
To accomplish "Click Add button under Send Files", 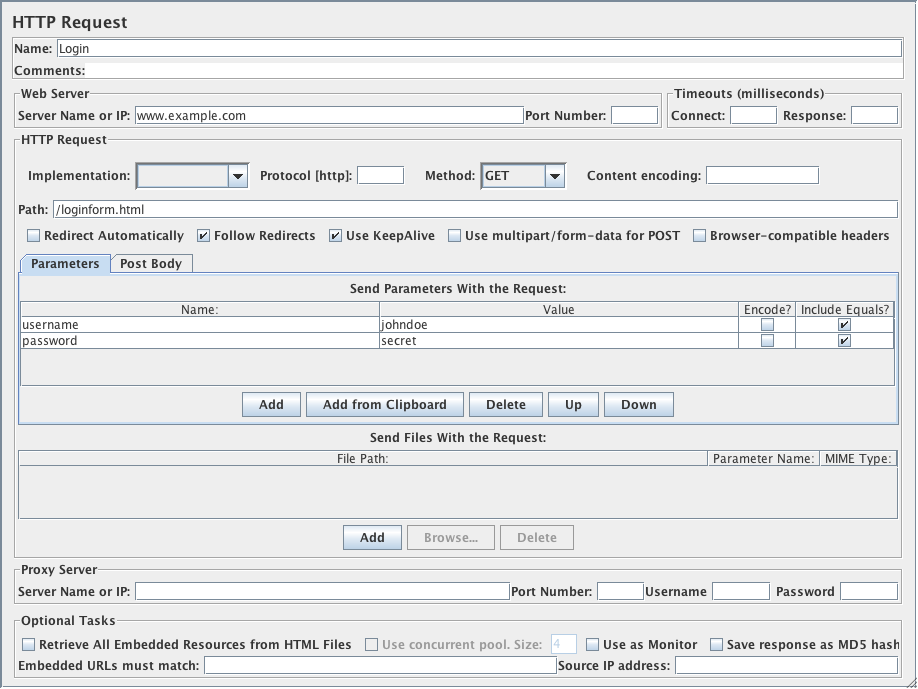I will click(372, 538).
